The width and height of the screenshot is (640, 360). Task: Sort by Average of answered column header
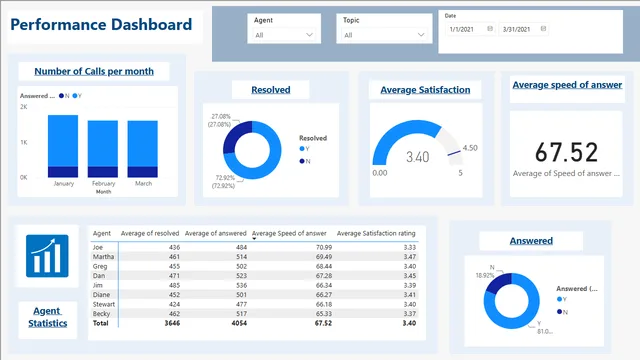pyautogui.click(x=216, y=233)
